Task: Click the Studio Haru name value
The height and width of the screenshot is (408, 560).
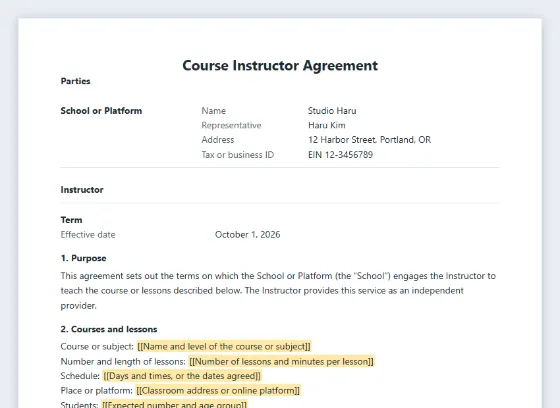Action: (332, 111)
